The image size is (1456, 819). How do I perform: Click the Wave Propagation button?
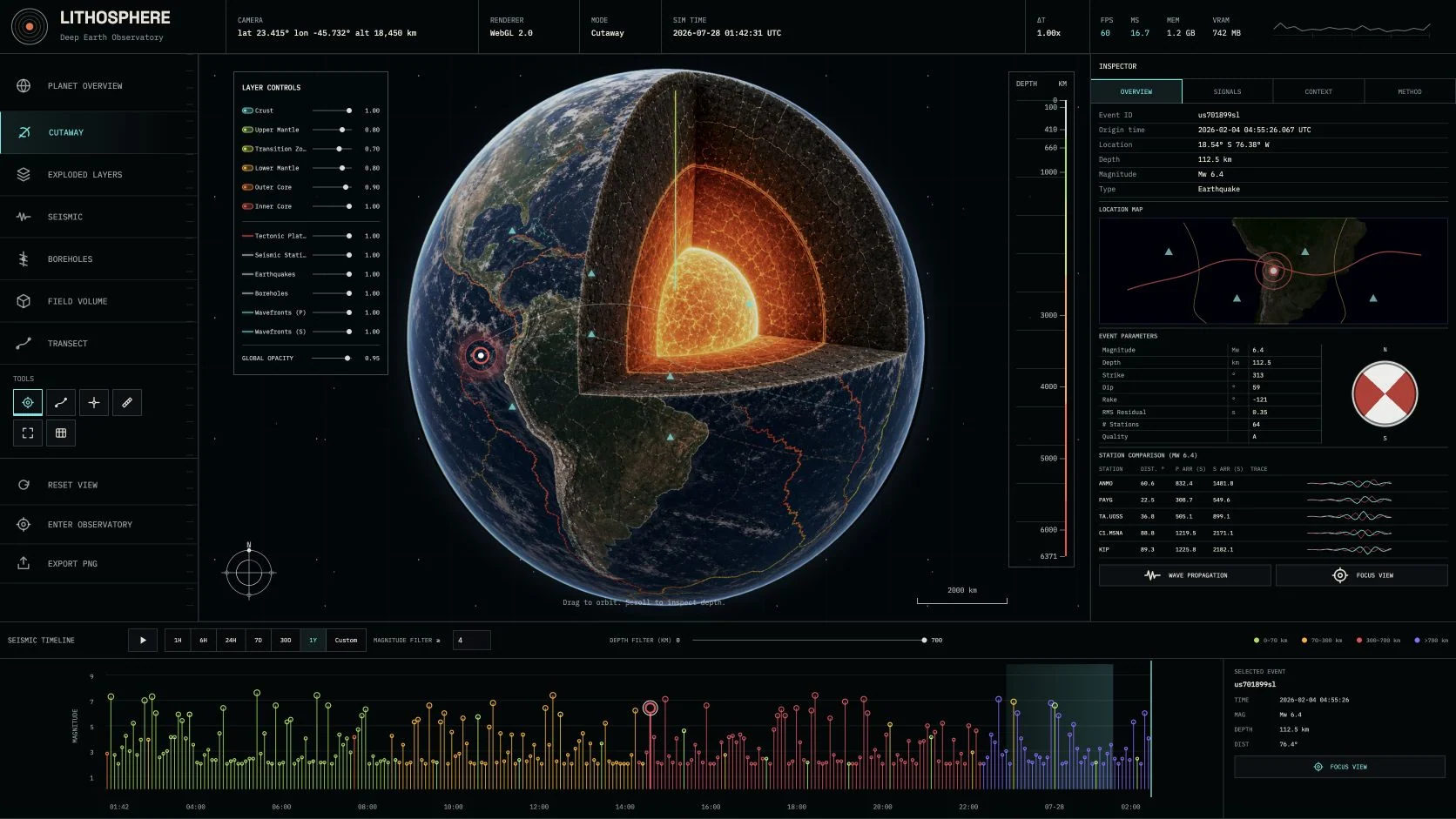pyautogui.click(x=1185, y=575)
